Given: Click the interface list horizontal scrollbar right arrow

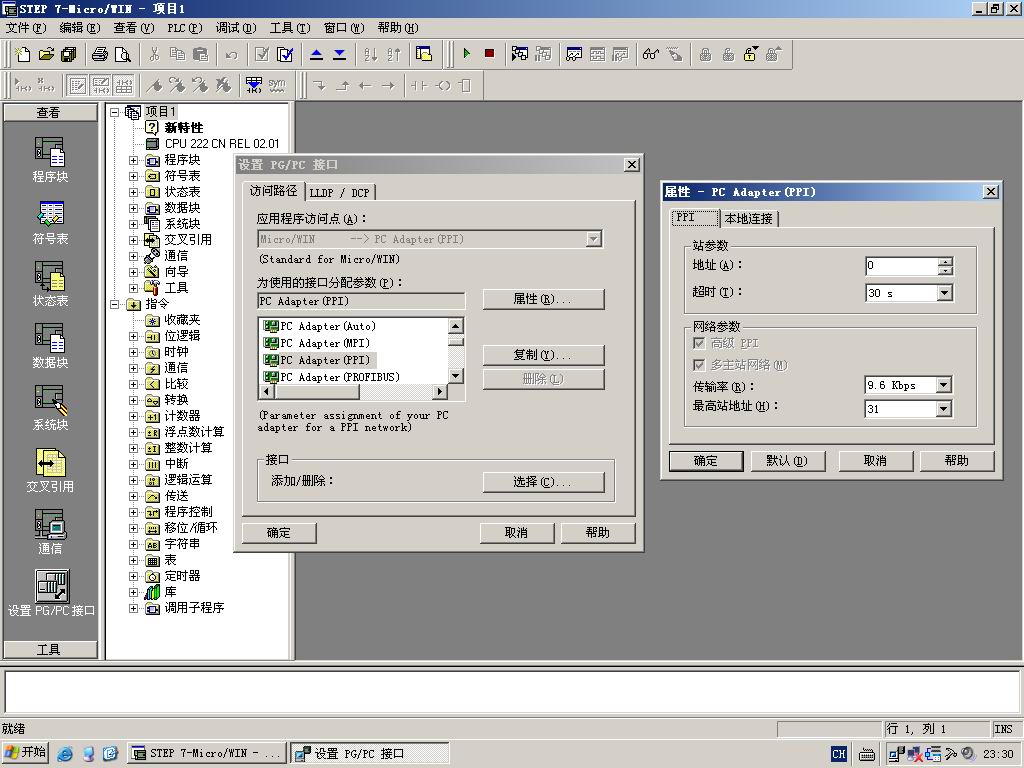Looking at the screenshot, I should tap(440, 391).
